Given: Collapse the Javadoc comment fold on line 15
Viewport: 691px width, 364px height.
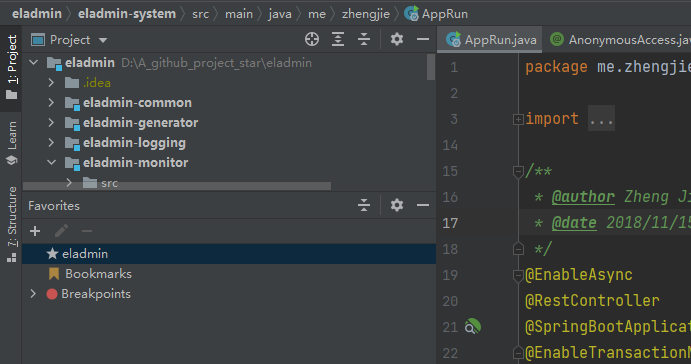Looking at the screenshot, I should pyautogui.click(x=518, y=171).
